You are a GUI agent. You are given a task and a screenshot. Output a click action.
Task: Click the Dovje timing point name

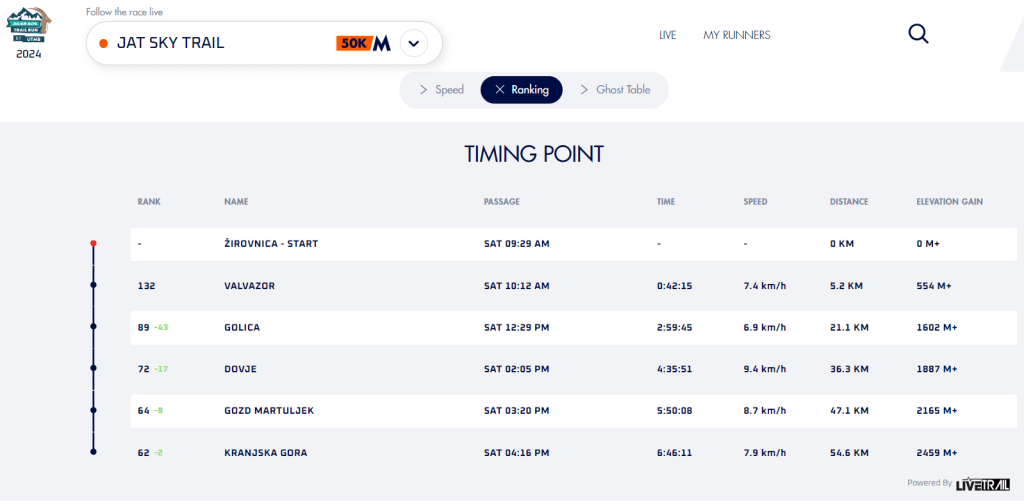[x=240, y=369]
